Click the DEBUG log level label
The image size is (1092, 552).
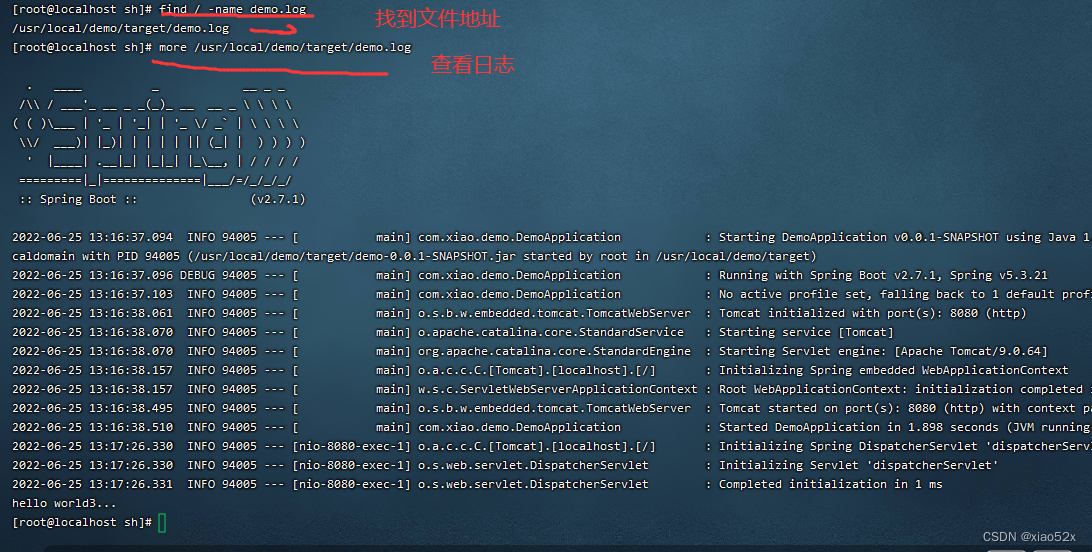coord(197,275)
